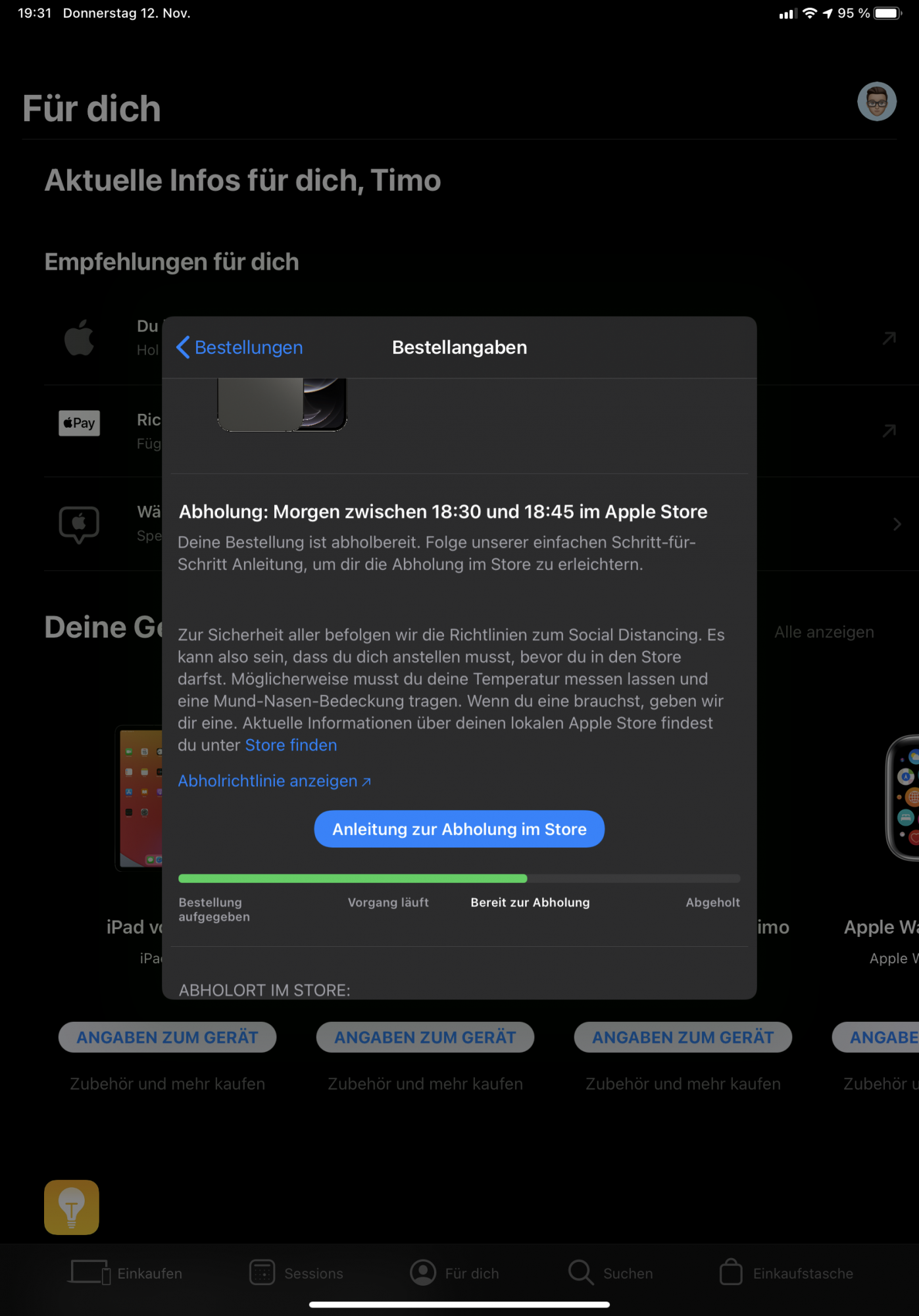Tap the iPad device thumbnail

pyautogui.click(x=139, y=799)
